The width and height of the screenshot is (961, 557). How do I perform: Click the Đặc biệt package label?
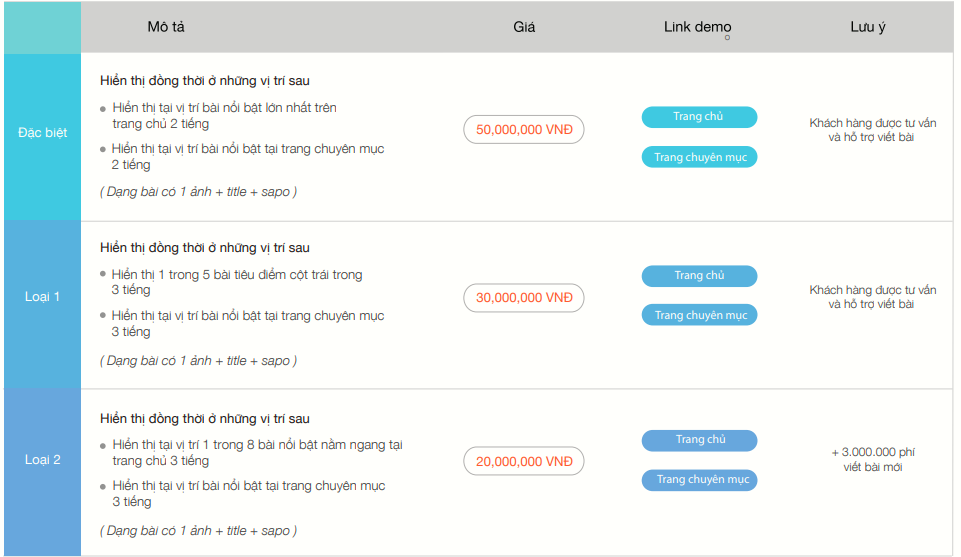pos(42,133)
